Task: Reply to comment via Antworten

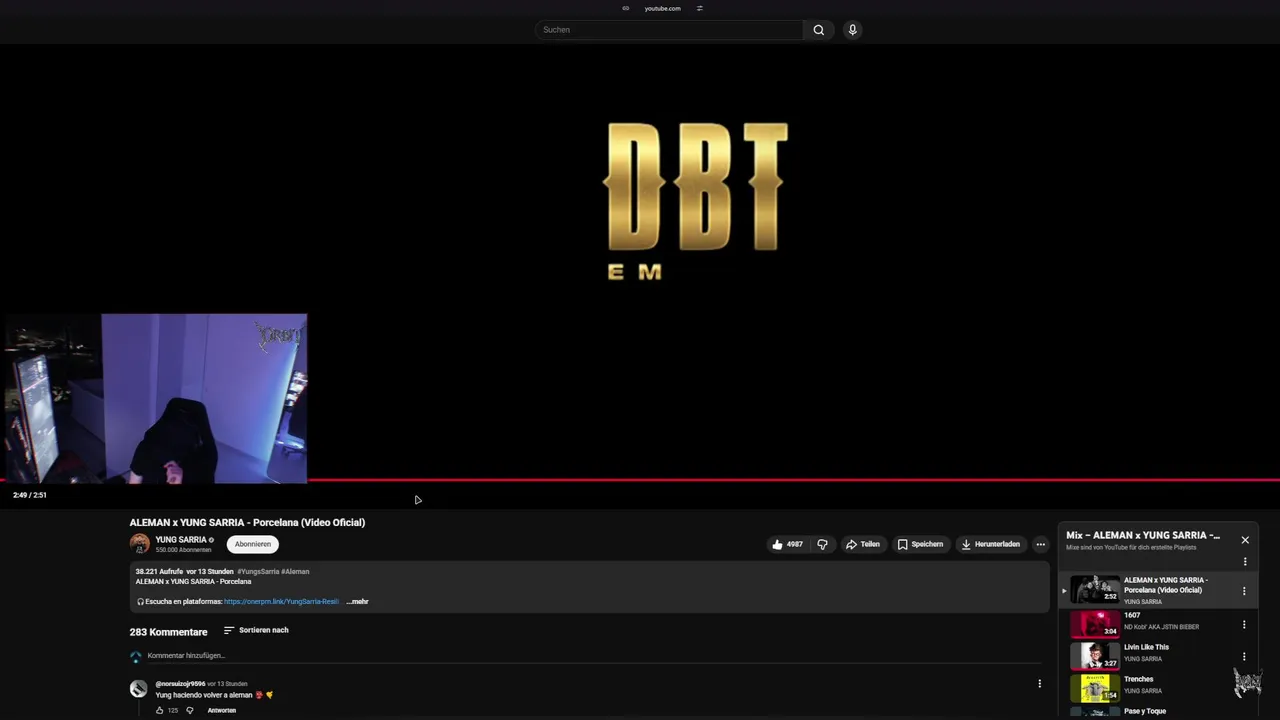Action: tap(222, 710)
